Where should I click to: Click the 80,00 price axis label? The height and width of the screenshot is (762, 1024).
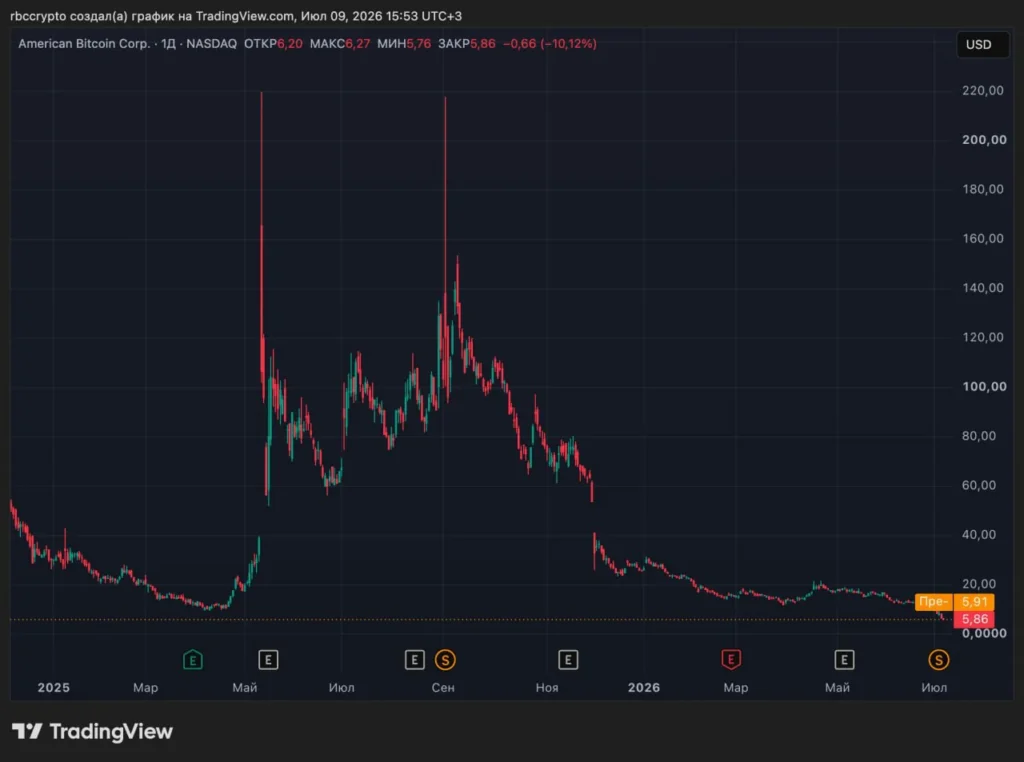pos(979,436)
